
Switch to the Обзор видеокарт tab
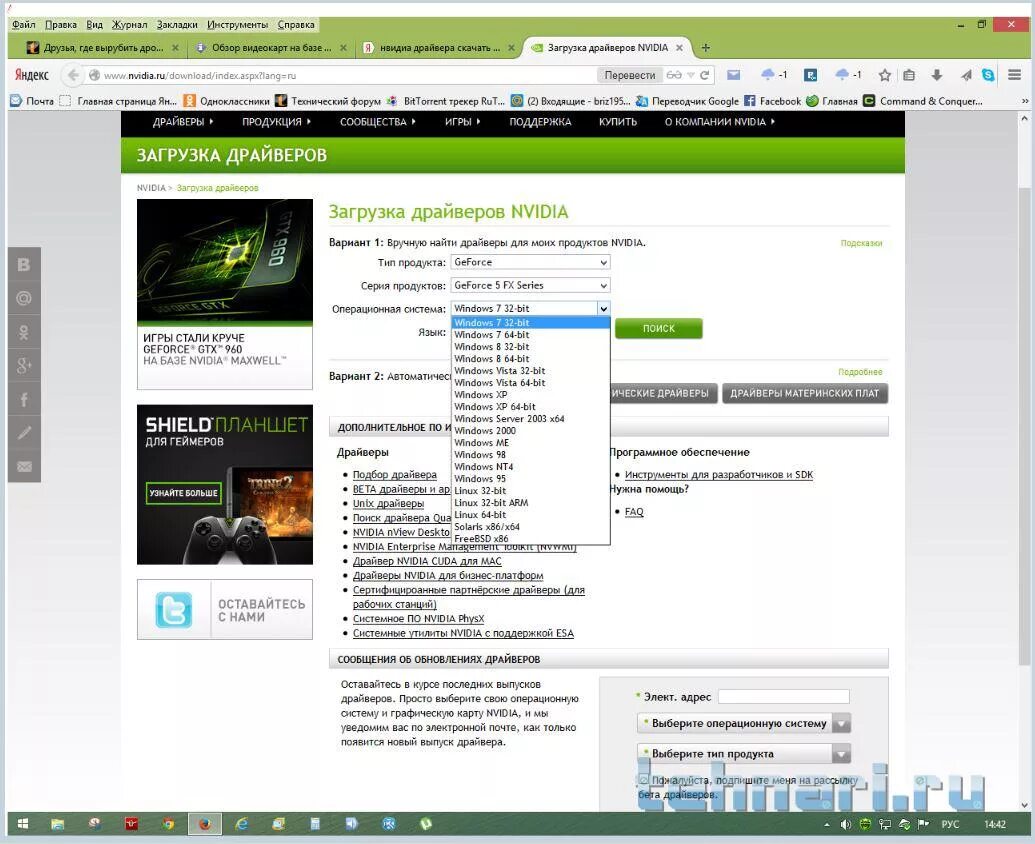271,48
